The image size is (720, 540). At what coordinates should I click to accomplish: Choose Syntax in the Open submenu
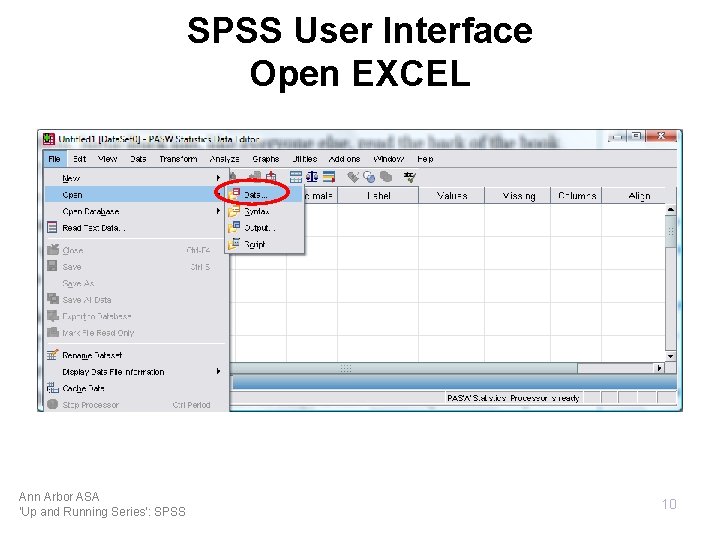(x=264, y=211)
